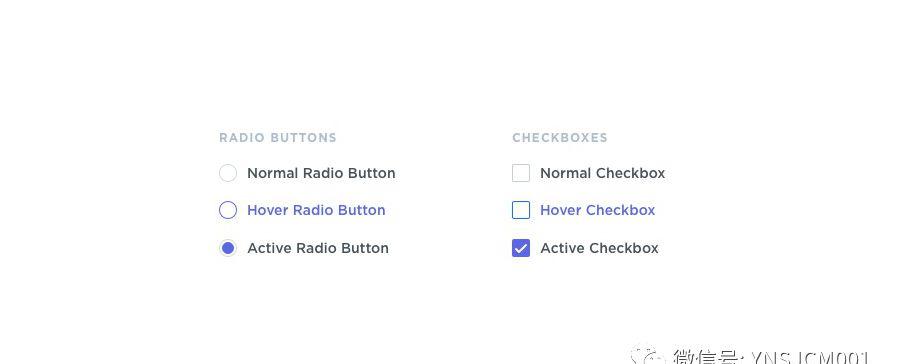This screenshot has height=364, width=900.
Task: Uncheck the Active Checkbox box
Action: click(521, 248)
